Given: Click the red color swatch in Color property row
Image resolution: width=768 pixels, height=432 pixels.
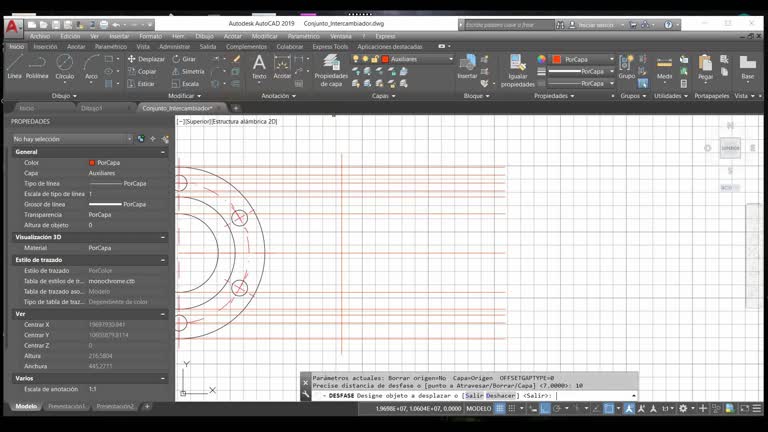Looking at the screenshot, I should pyautogui.click(x=92, y=163).
